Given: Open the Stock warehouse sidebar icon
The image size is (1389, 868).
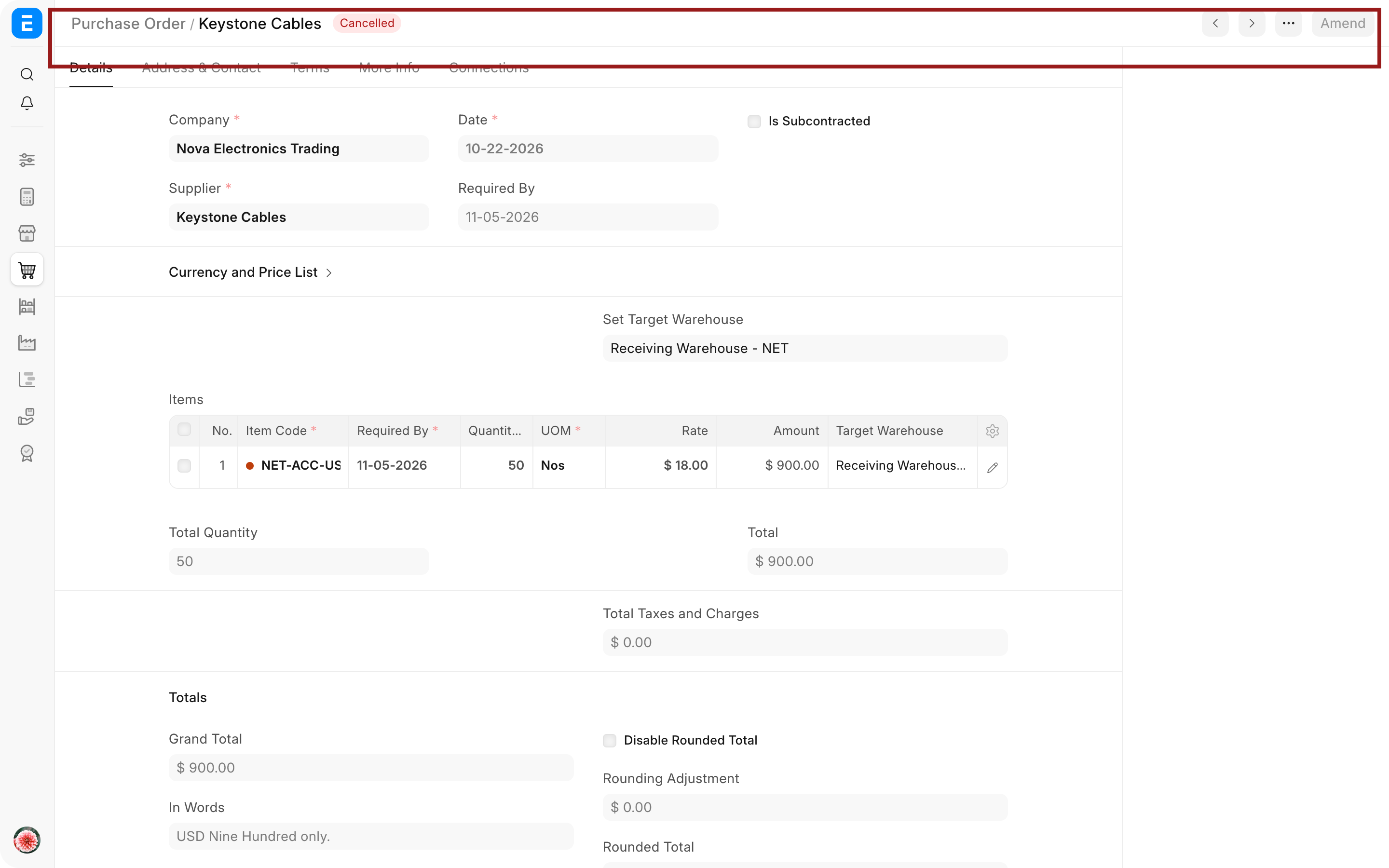Looking at the screenshot, I should pos(27,307).
